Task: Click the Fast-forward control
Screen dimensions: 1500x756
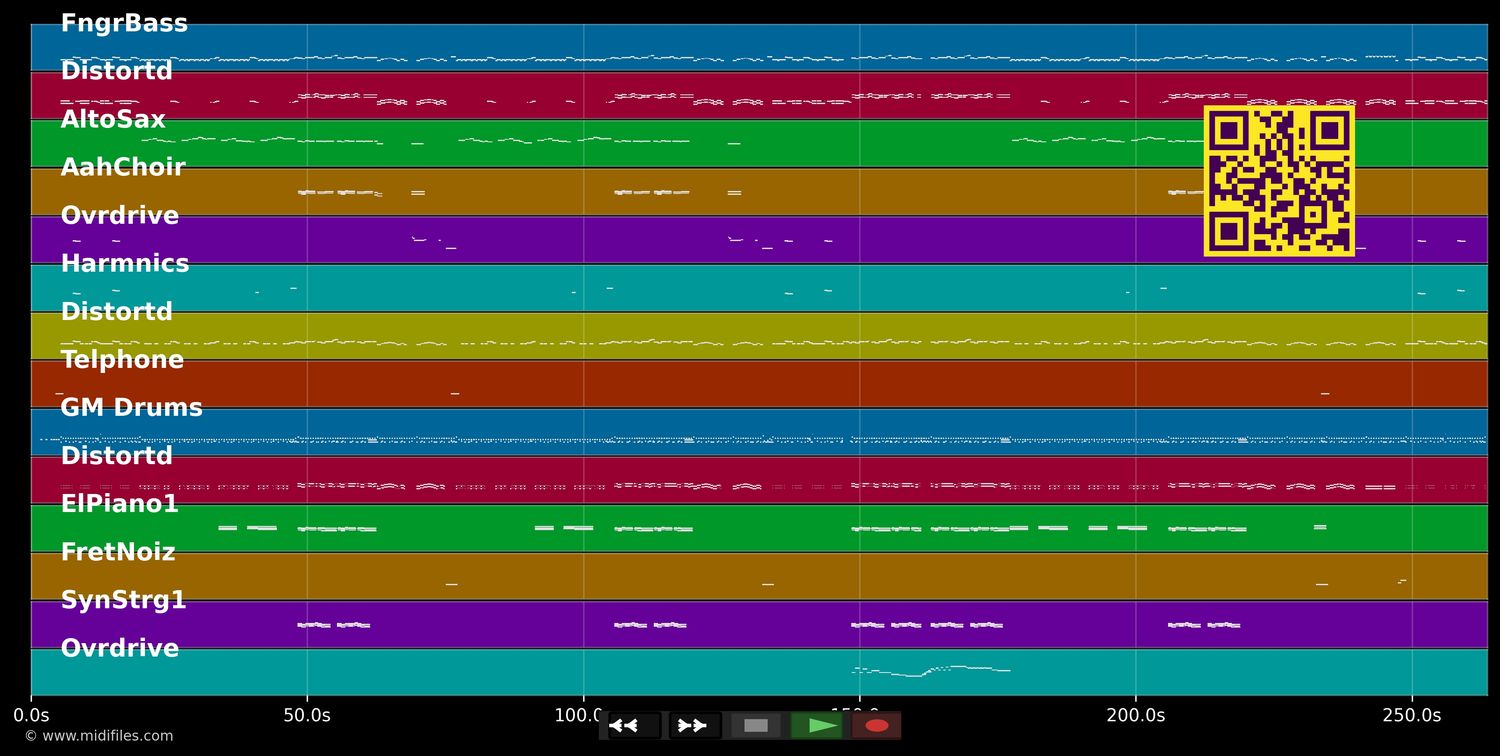Action: (693, 725)
